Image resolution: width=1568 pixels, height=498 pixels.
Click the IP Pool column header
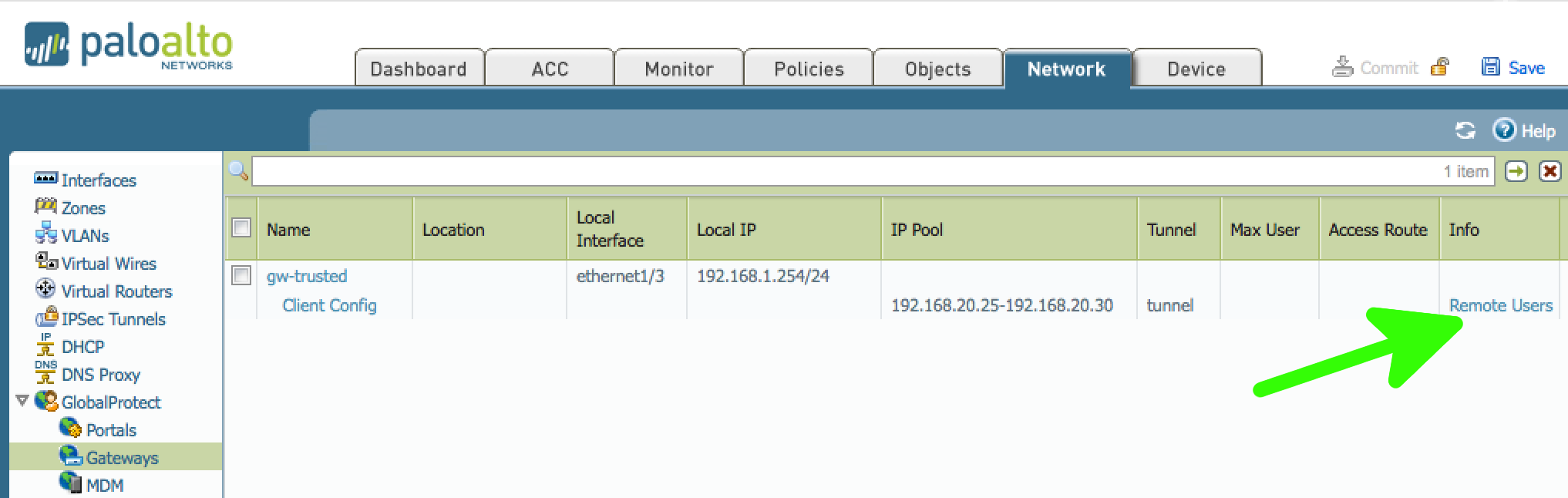(x=1010, y=229)
